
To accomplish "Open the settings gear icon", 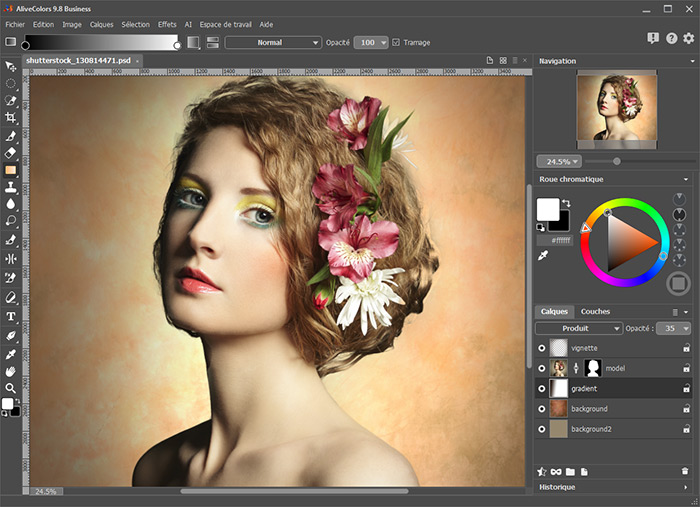I will 689,38.
